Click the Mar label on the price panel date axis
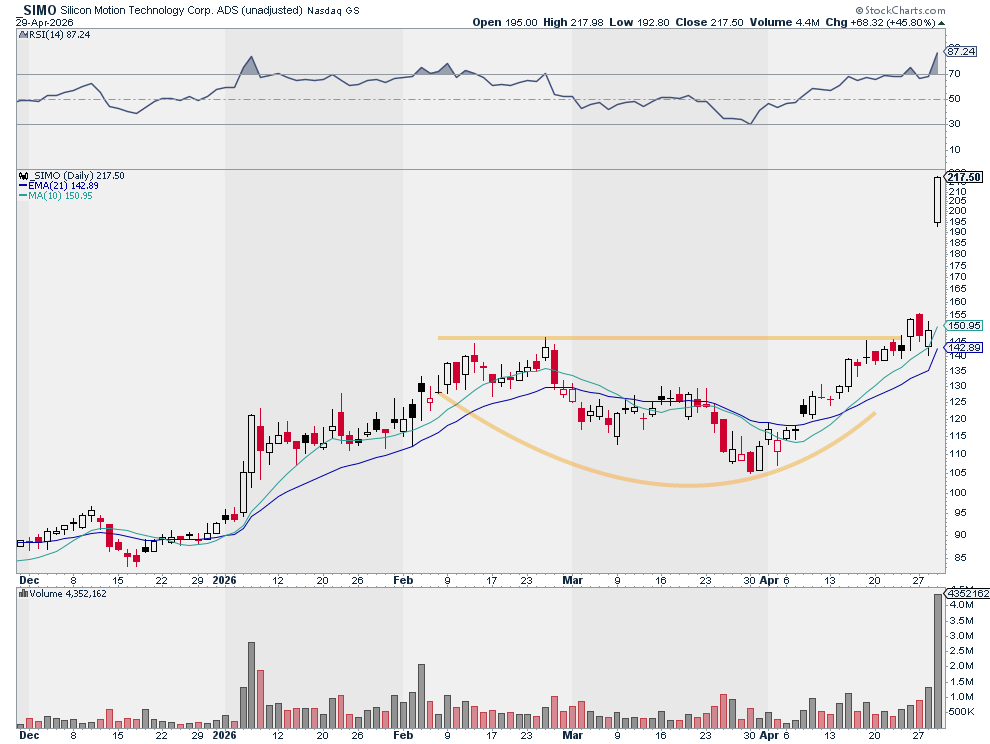Image resolution: width=990 pixels, height=744 pixels. pyautogui.click(x=572, y=580)
